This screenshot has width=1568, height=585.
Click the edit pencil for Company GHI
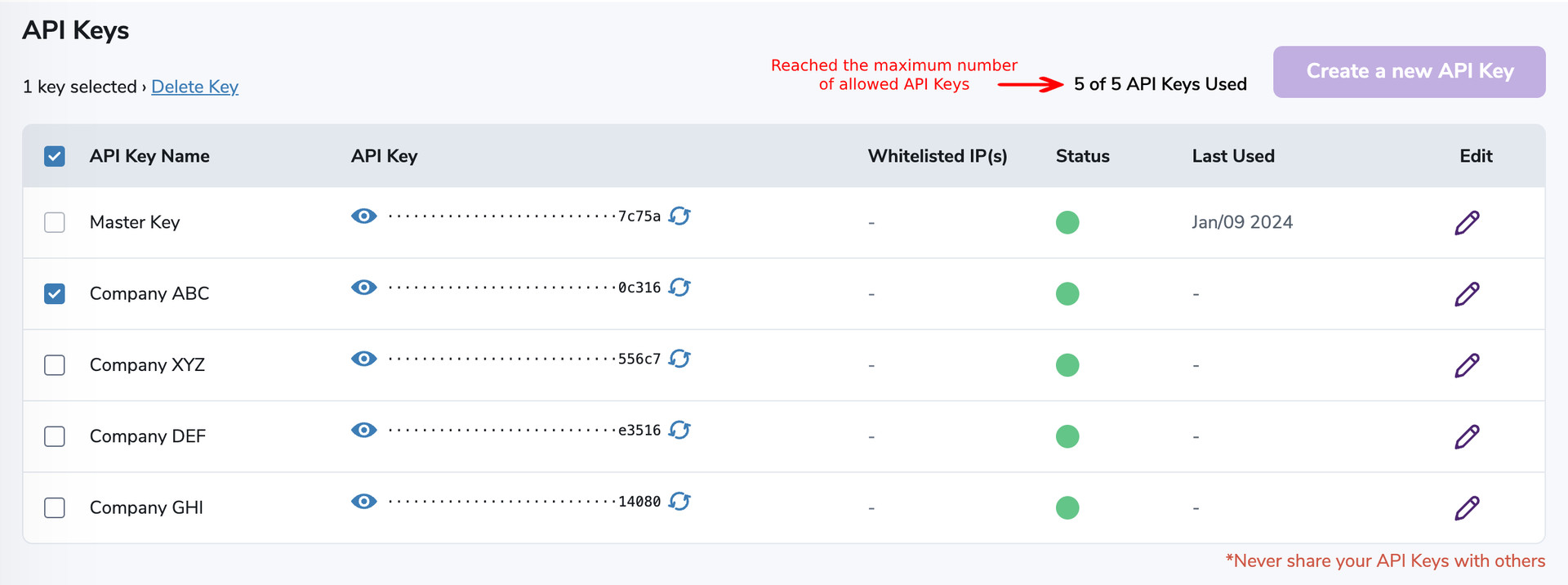[1466, 507]
